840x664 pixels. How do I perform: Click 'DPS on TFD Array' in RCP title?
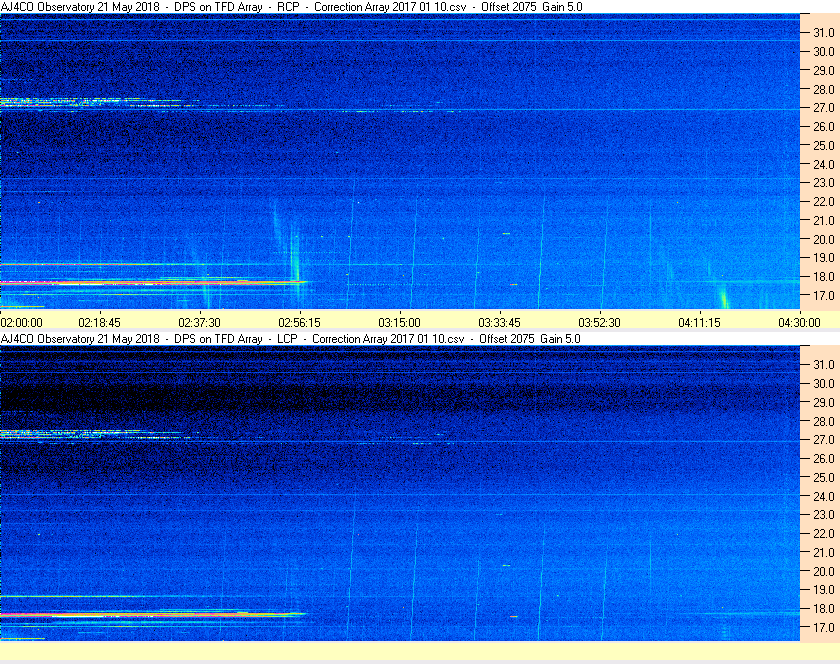tap(218, 7)
